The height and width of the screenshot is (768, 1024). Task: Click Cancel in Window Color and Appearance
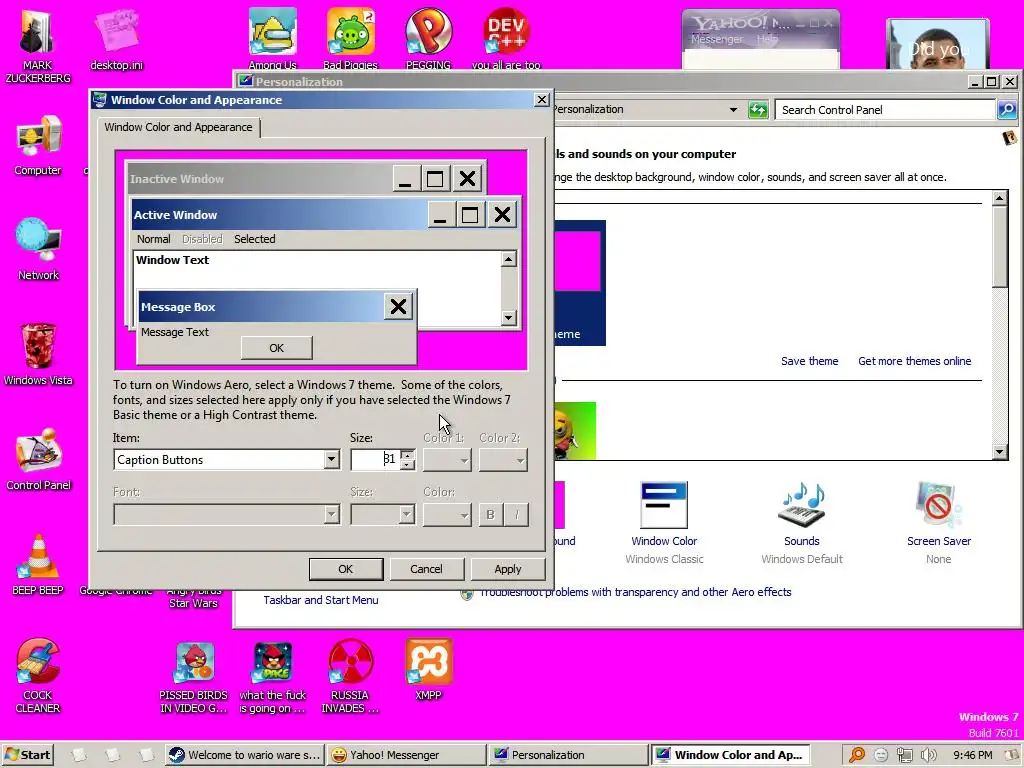[x=426, y=569]
